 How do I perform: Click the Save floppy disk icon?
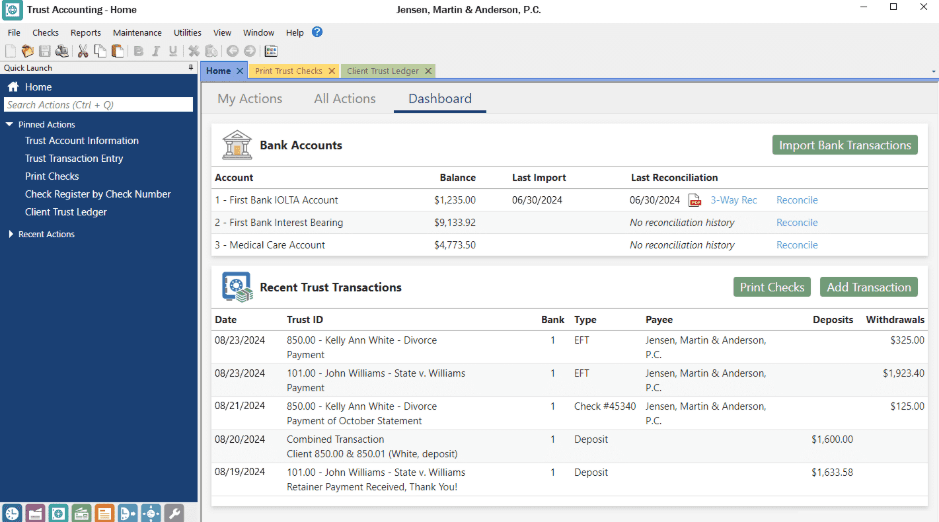44,51
